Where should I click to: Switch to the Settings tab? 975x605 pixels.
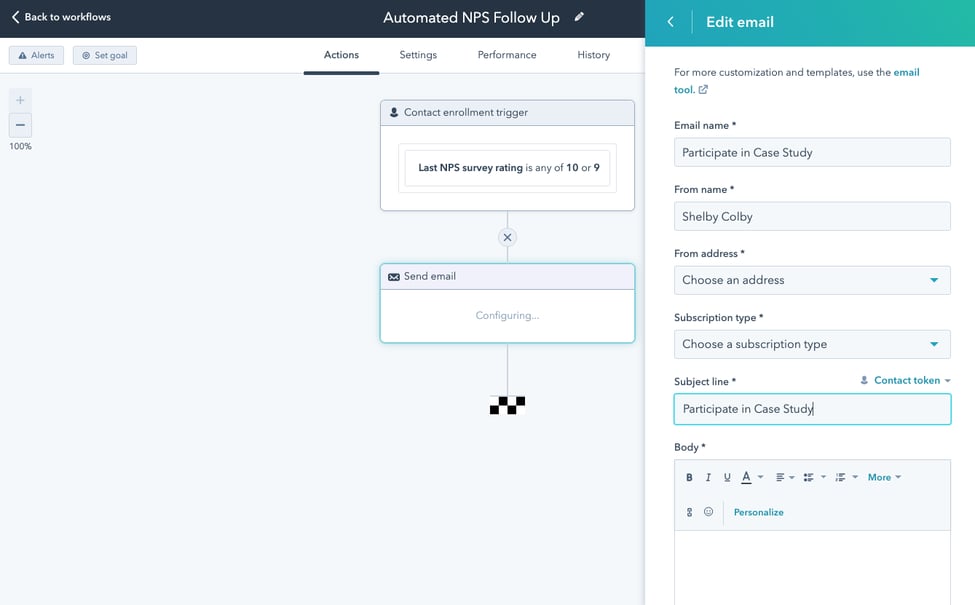tap(417, 55)
